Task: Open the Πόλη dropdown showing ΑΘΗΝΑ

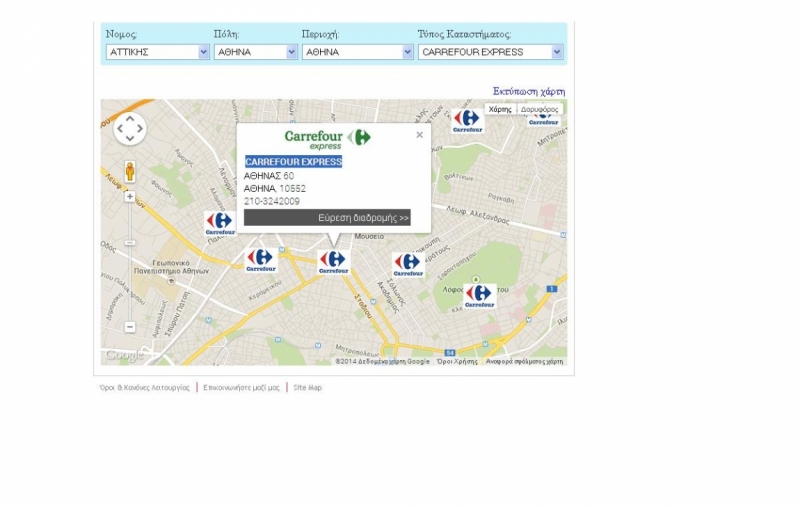Action: [256, 52]
